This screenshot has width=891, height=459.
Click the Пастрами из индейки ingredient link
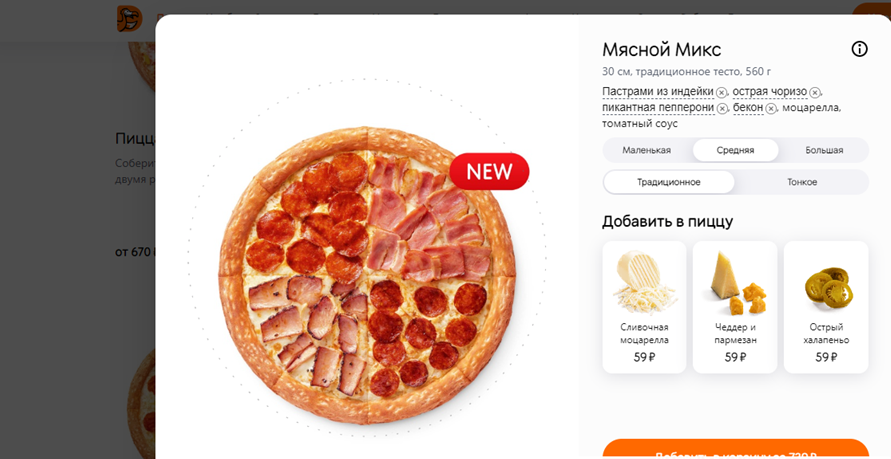point(657,91)
